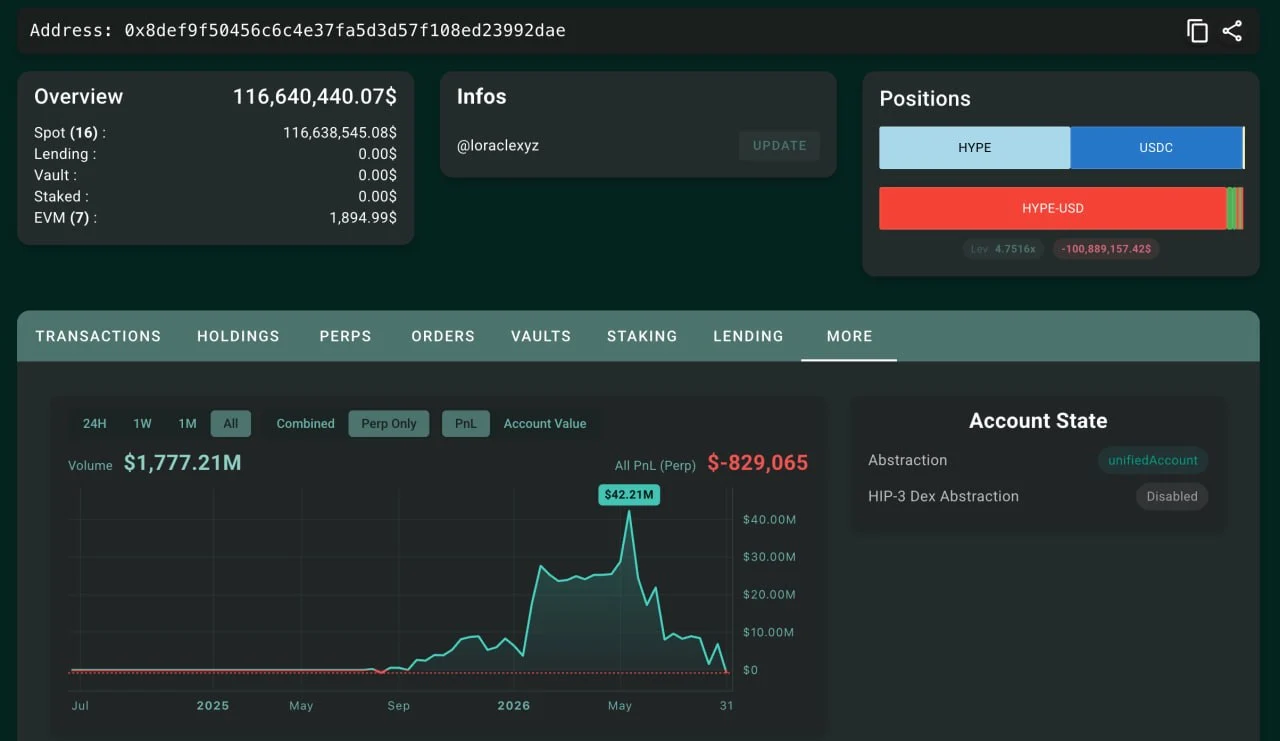Viewport: 1280px width, 741px height.
Task: Click the red HYPE-USD perp position bar
Action: [1053, 208]
